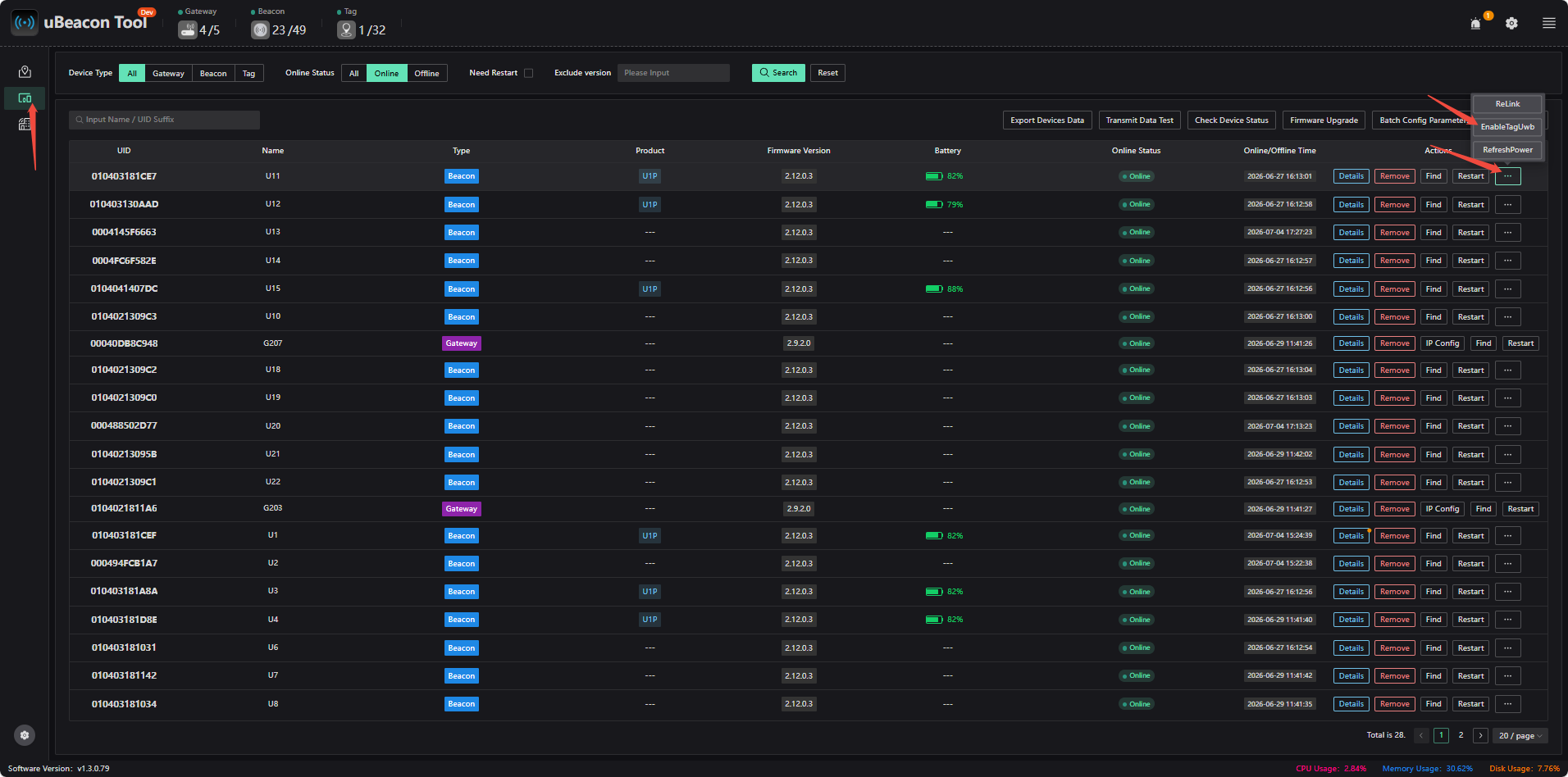
Task: Open the device list sidebar icon
Action: click(25, 98)
